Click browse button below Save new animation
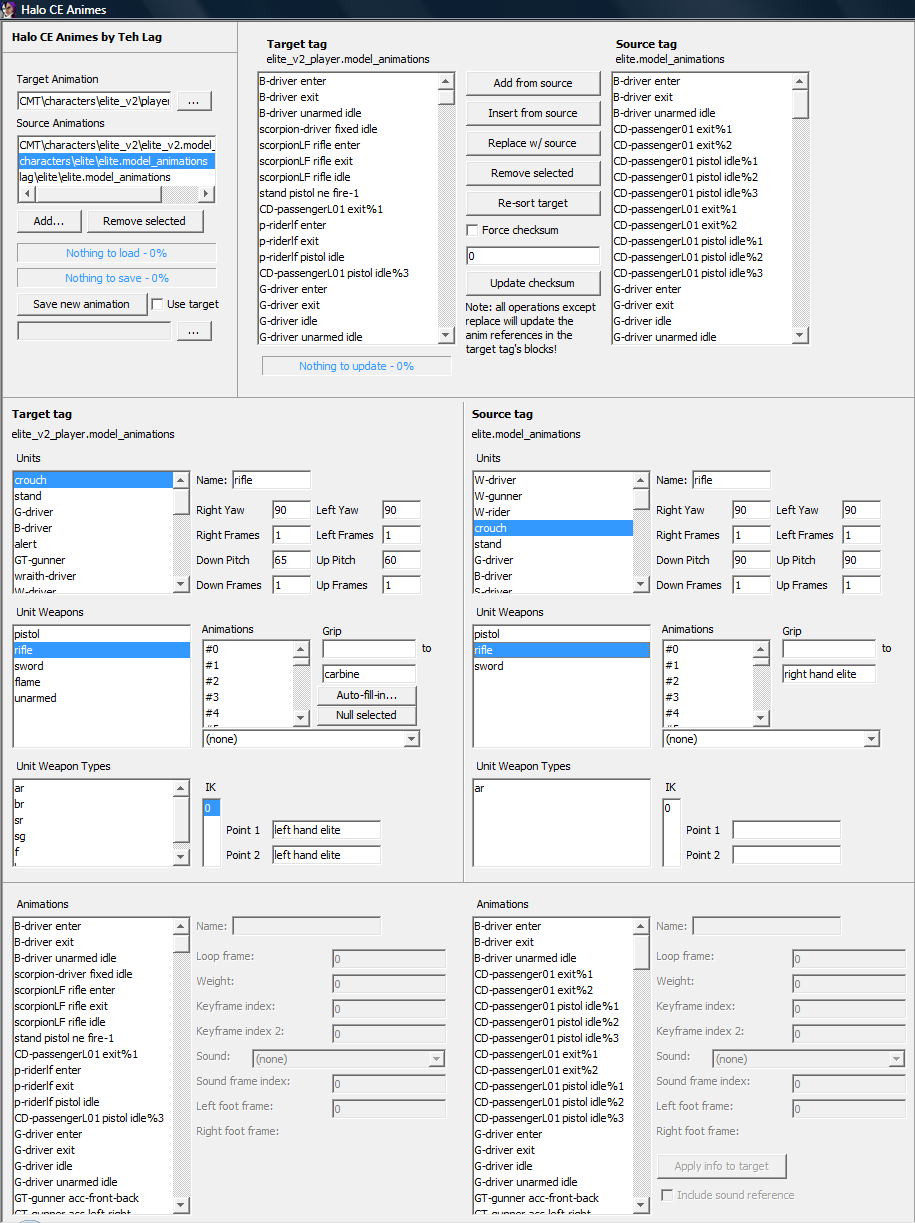Image resolution: width=915 pixels, height=1223 pixels. (194, 331)
